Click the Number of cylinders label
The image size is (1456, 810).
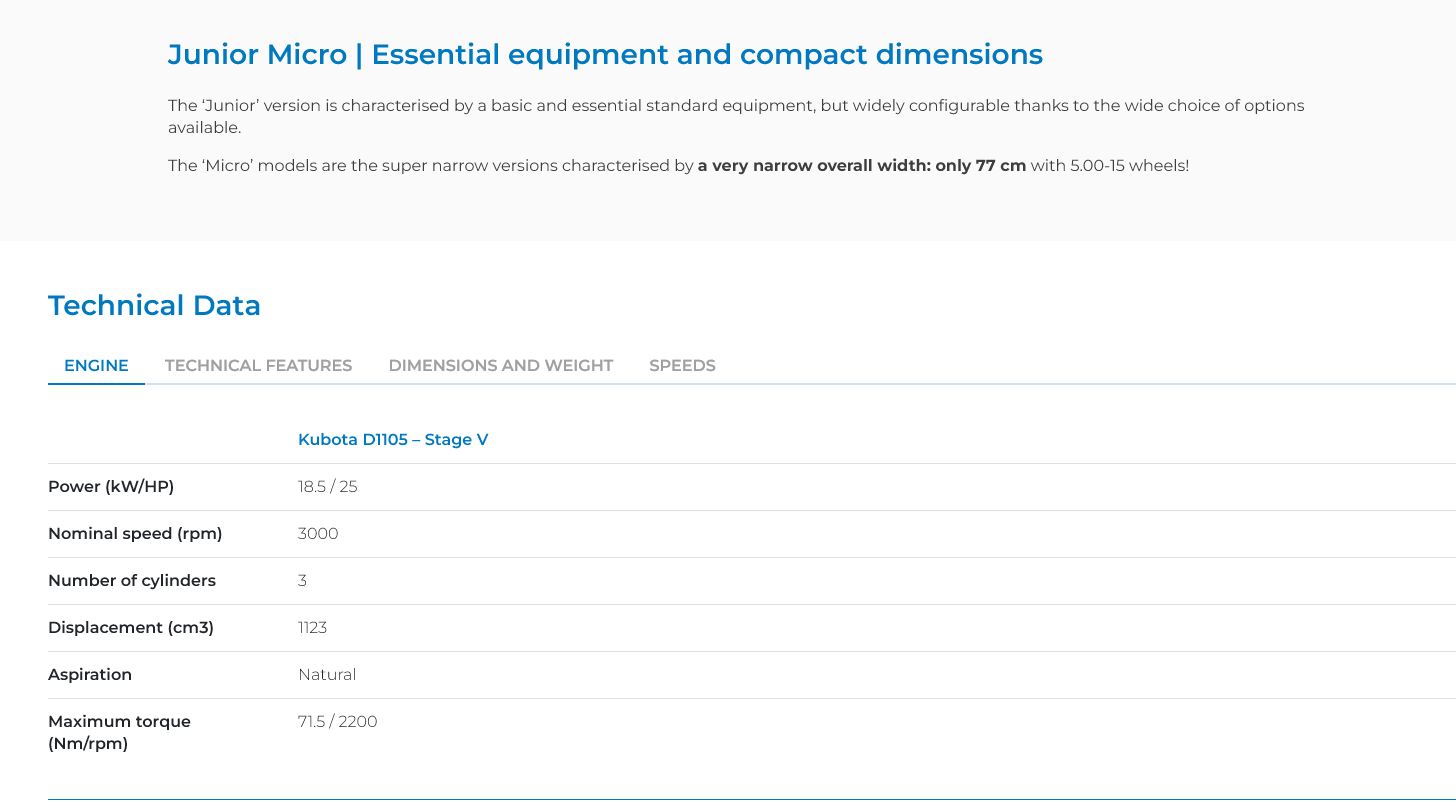pyautogui.click(x=132, y=581)
